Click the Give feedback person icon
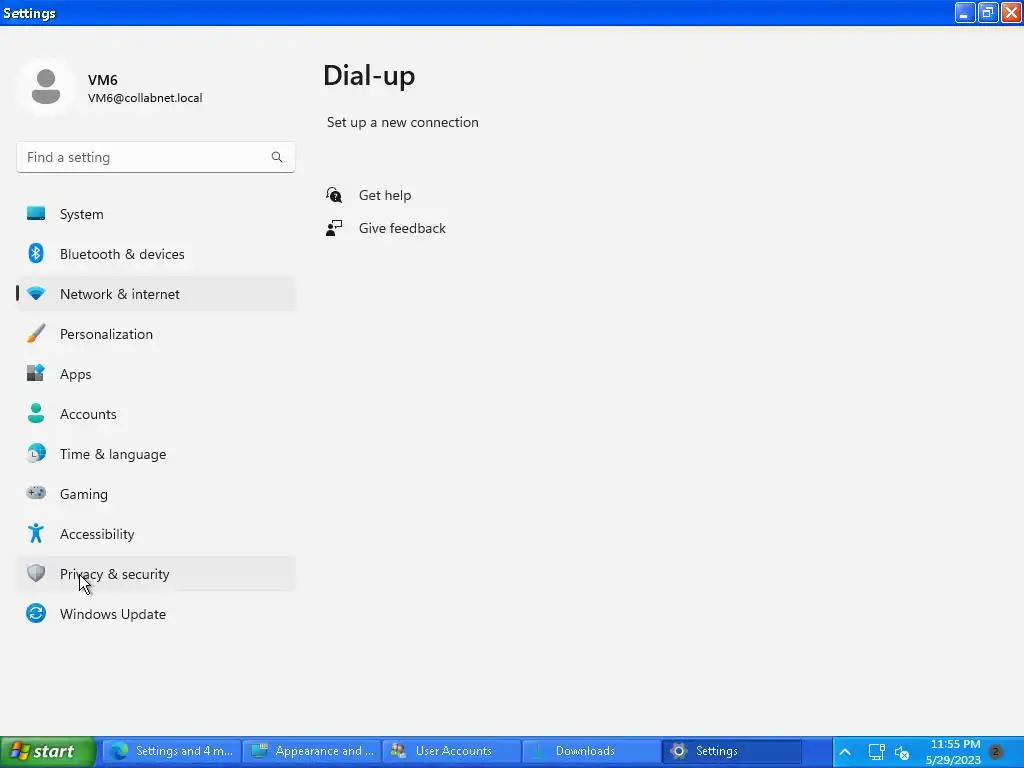The image size is (1024, 768). (x=334, y=228)
